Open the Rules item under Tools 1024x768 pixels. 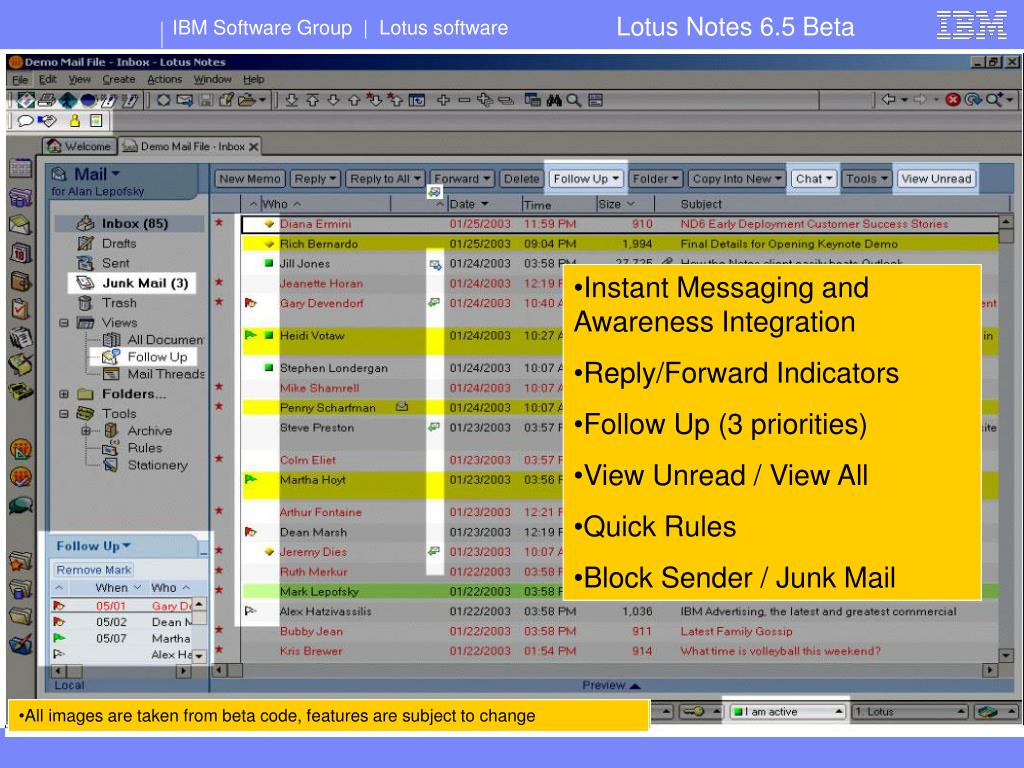[x=145, y=448]
